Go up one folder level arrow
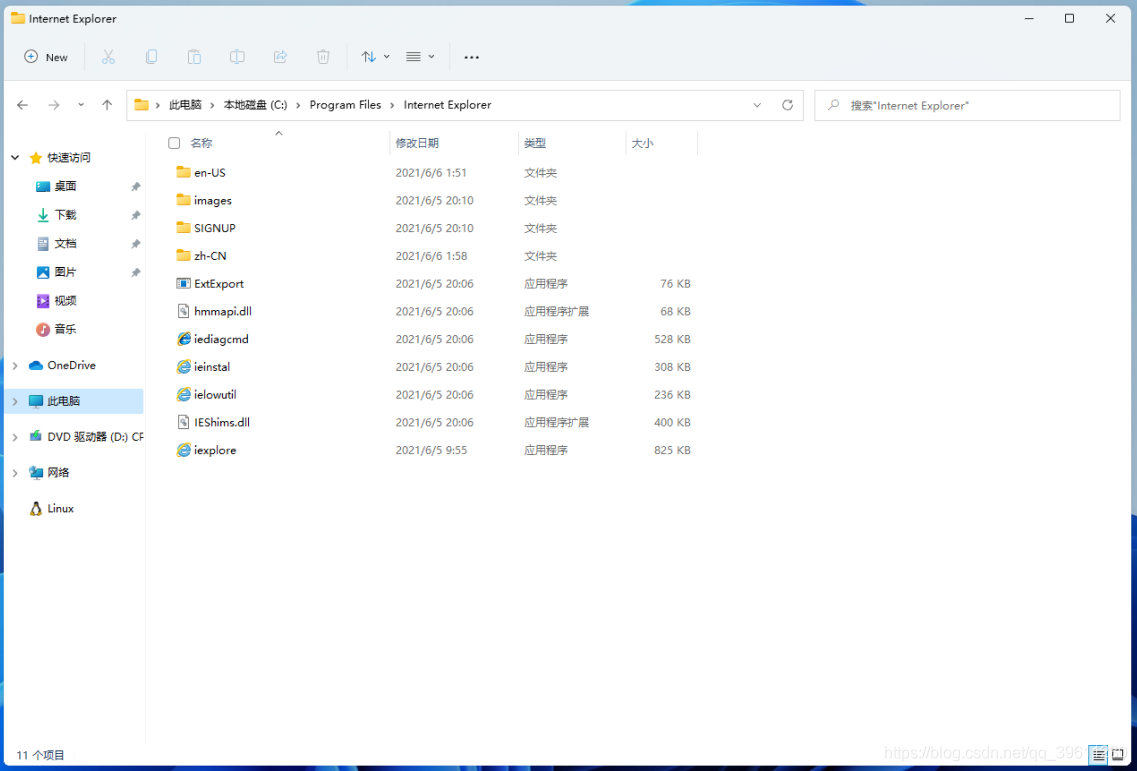 pos(107,105)
